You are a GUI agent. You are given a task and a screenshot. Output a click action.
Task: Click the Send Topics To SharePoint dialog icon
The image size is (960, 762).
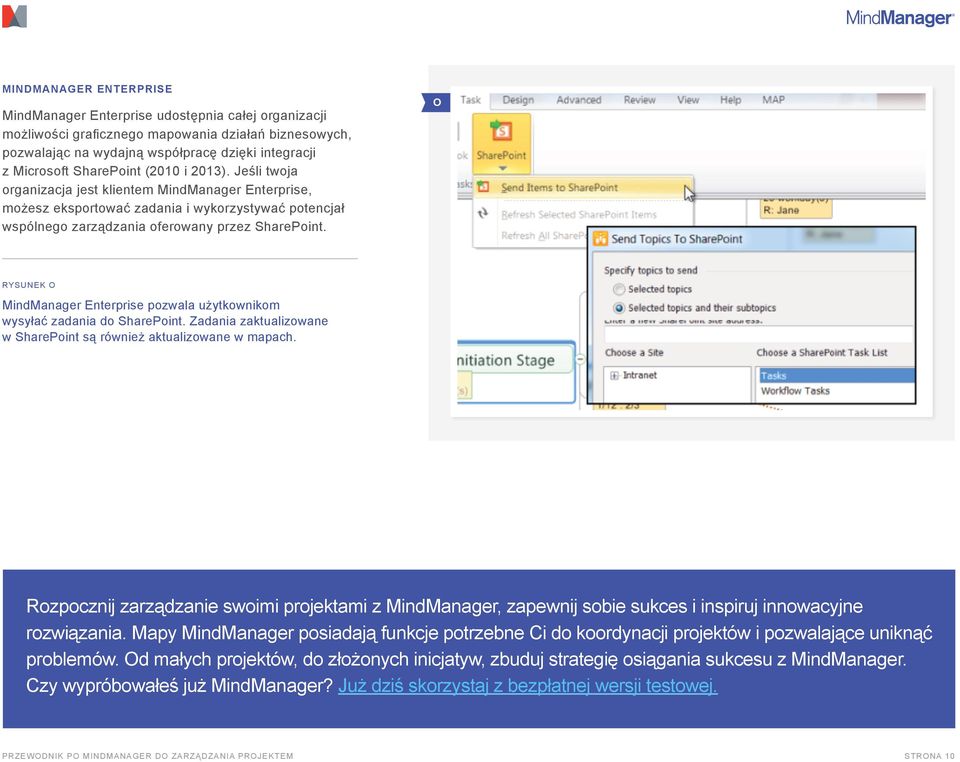pos(601,239)
